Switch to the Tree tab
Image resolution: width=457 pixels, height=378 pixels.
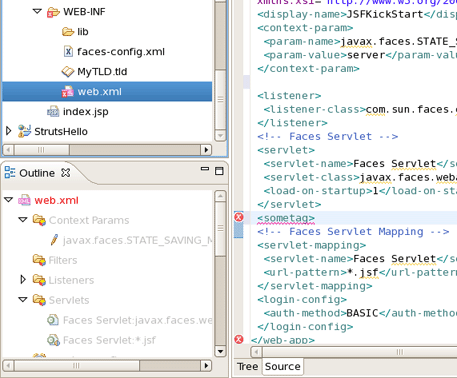click(247, 366)
